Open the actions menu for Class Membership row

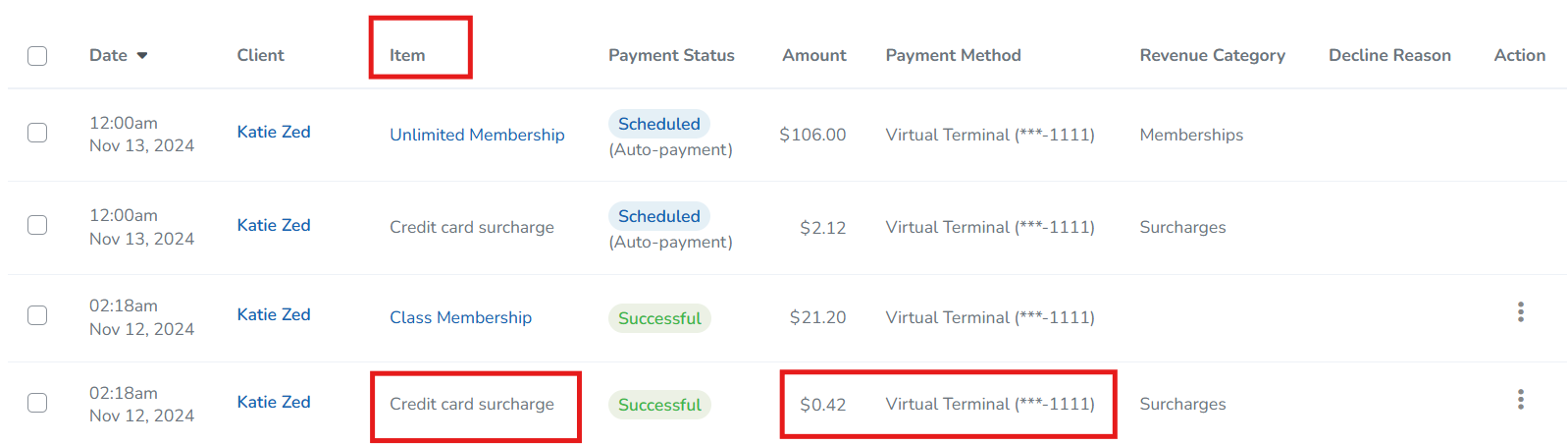tap(1520, 312)
